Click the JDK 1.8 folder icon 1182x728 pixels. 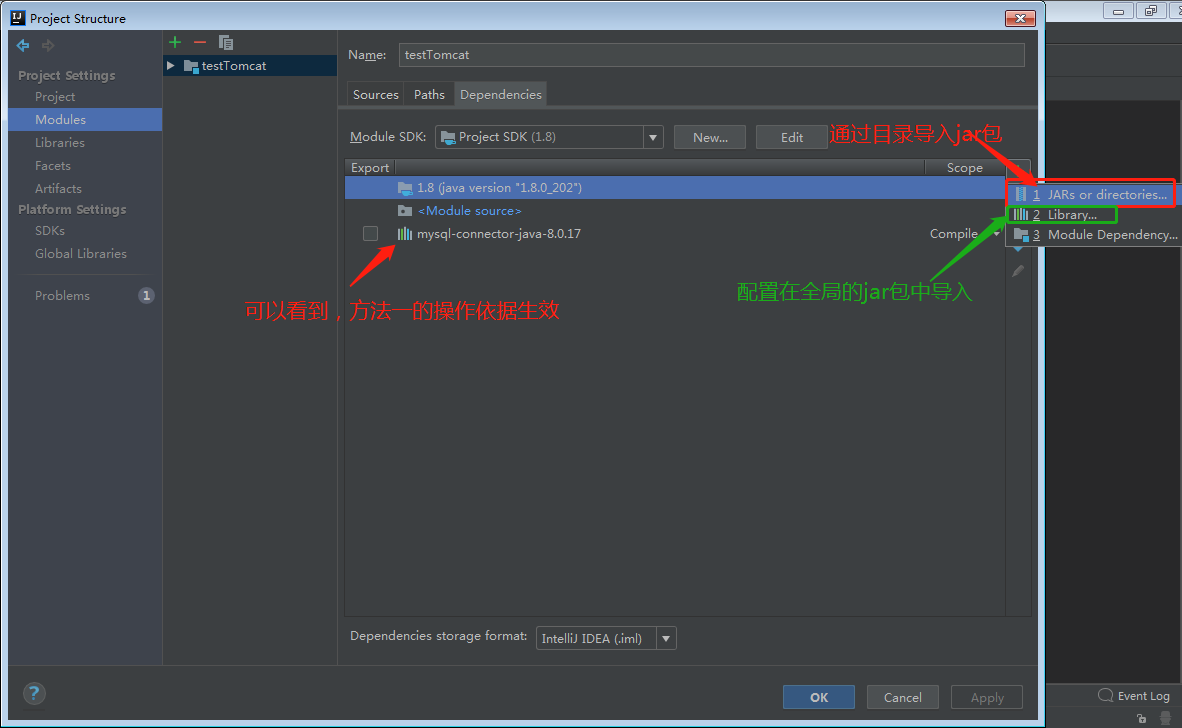tap(405, 188)
